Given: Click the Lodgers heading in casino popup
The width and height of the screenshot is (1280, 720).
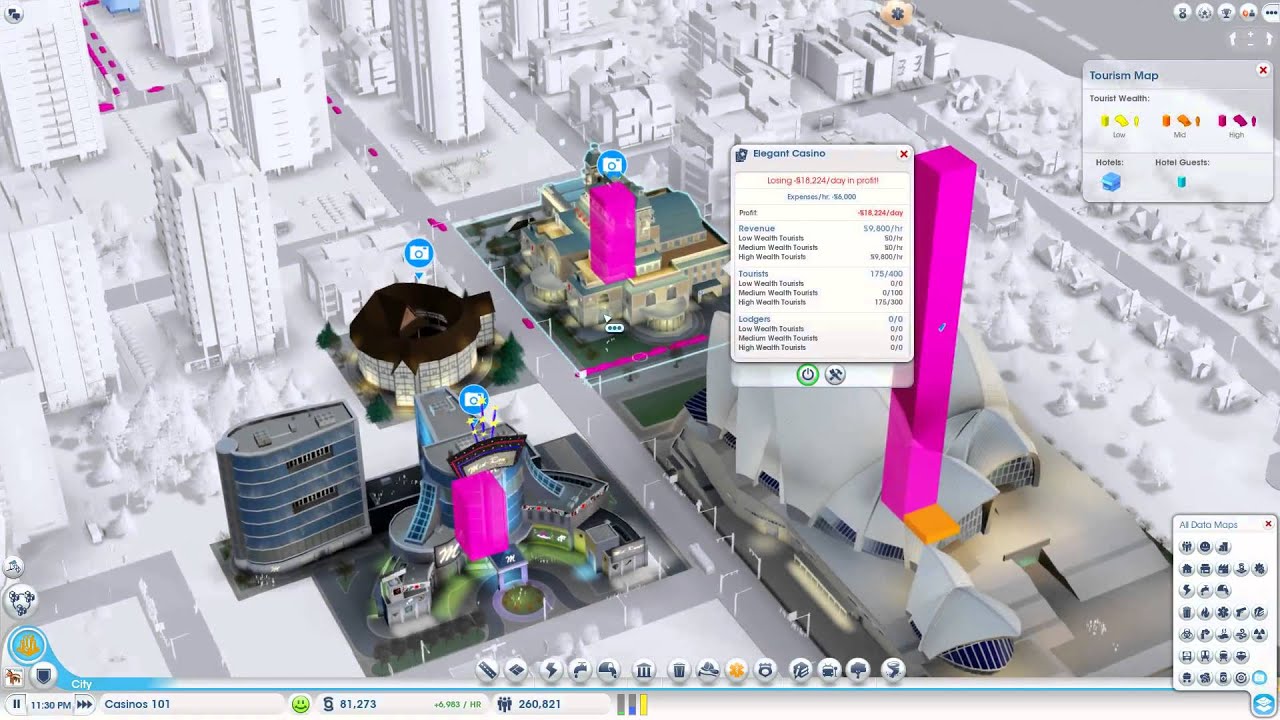Looking at the screenshot, I should point(754,319).
